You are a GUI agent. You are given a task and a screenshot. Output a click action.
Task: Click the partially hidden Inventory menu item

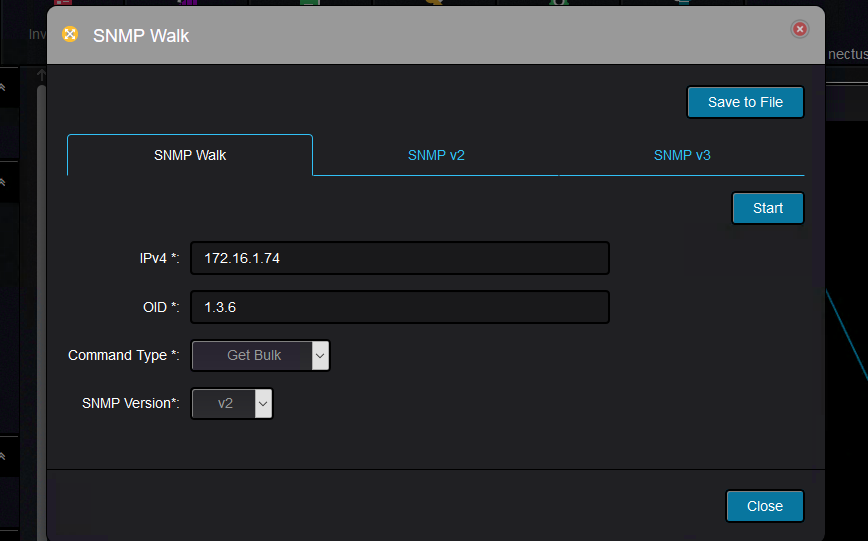tap(38, 34)
